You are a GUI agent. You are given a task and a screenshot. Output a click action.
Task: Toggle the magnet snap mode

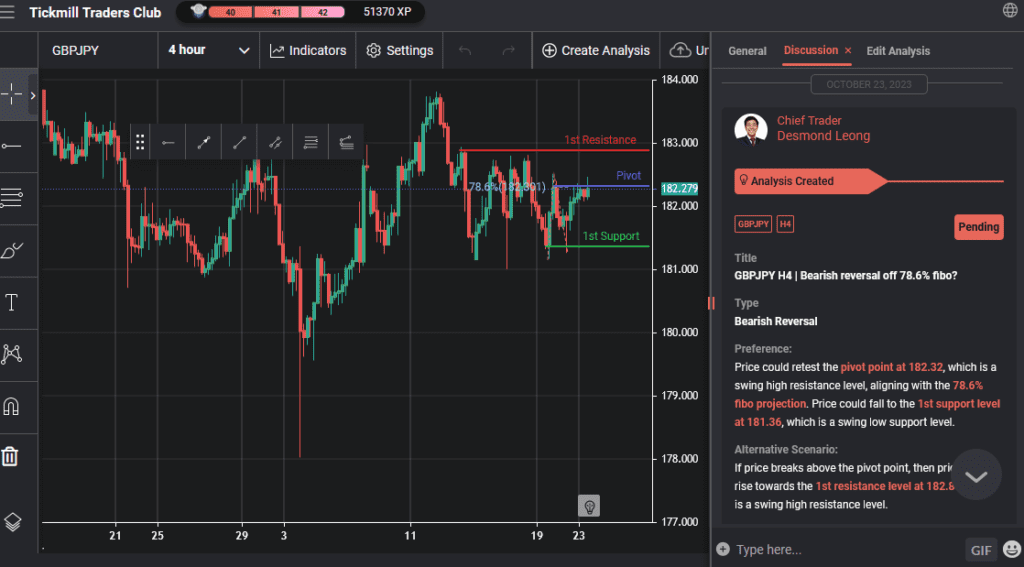[12, 406]
